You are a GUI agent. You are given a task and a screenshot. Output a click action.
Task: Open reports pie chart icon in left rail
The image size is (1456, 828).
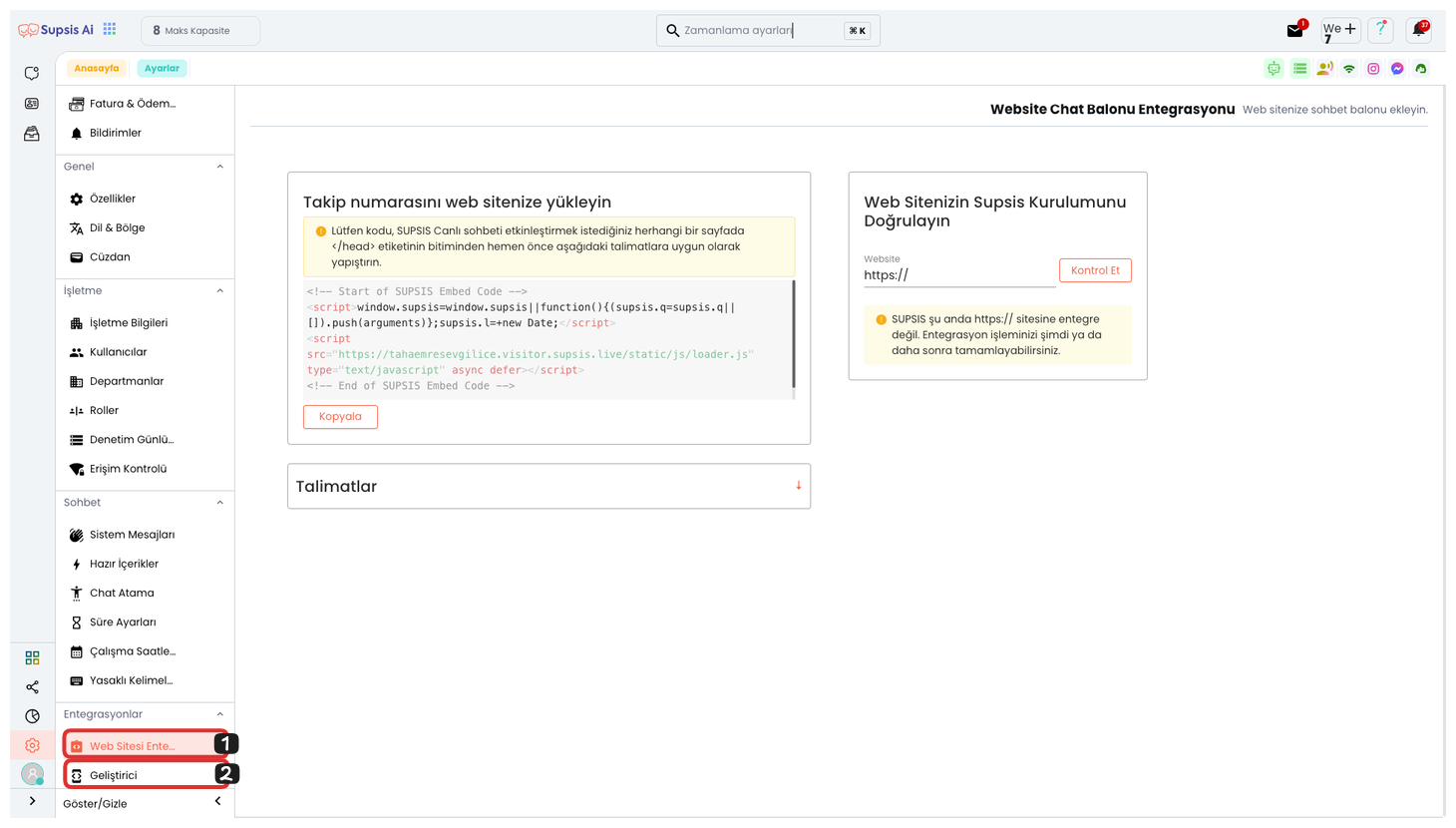(32, 716)
